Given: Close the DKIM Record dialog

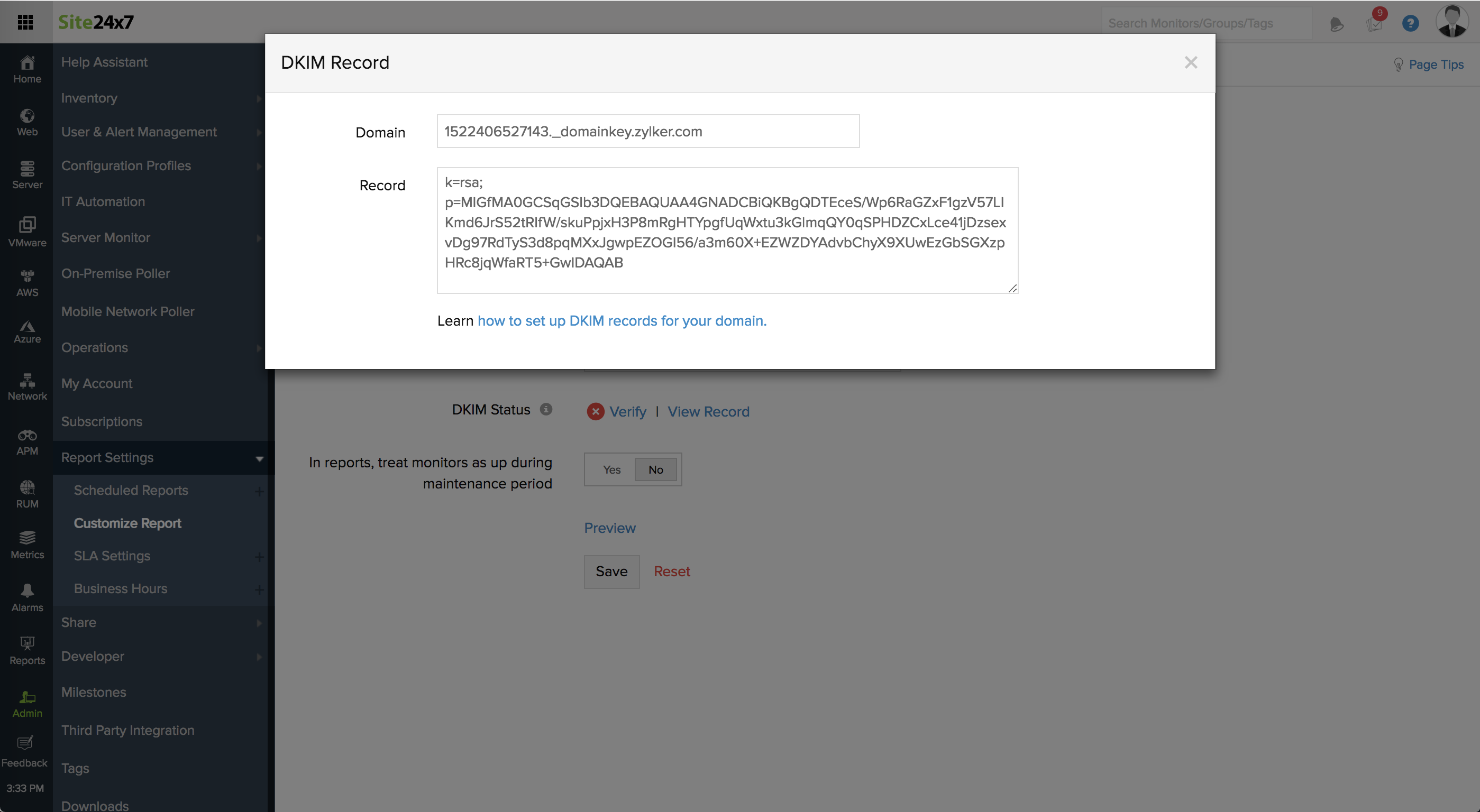Looking at the screenshot, I should click(1191, 62).
